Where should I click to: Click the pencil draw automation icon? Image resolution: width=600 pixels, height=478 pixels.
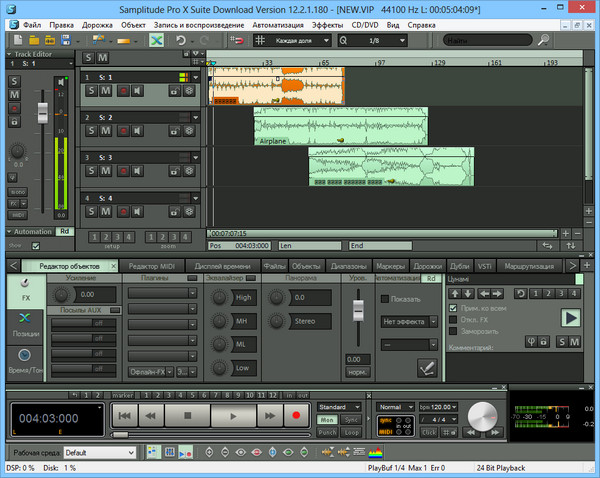(x=427, y=369)
